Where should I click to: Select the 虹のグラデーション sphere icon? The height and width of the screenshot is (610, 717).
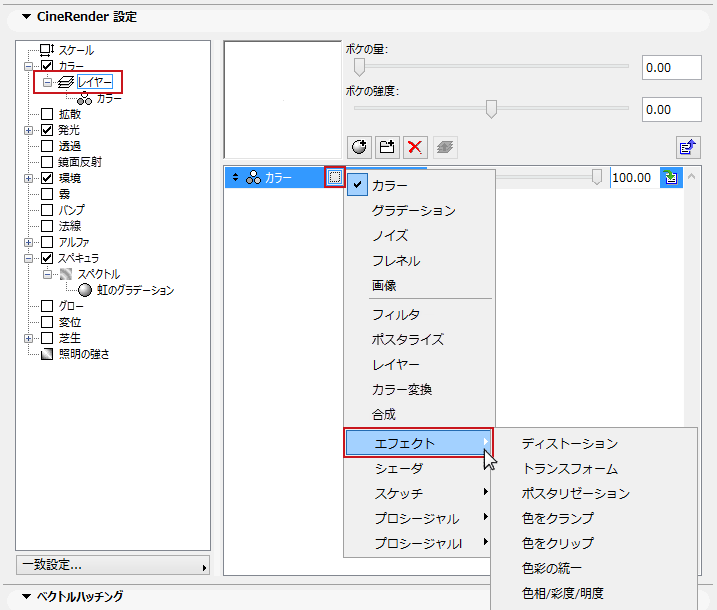pyautogui.click(x=85, y=290)
